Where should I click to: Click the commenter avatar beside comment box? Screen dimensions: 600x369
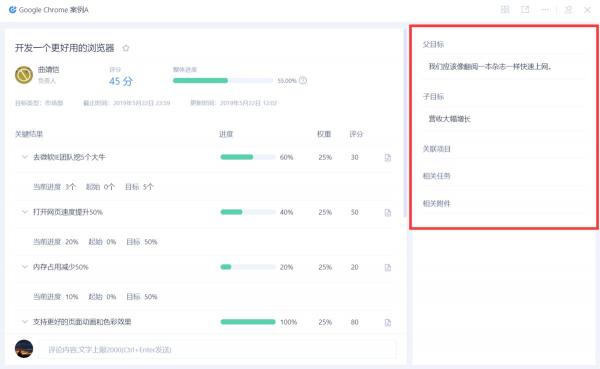[24, 349]
